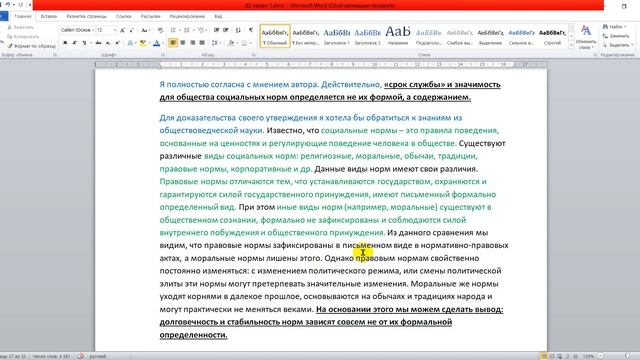Switch to Рассылки tab
The height and width of the screenshot is (360, 640).
151,16
